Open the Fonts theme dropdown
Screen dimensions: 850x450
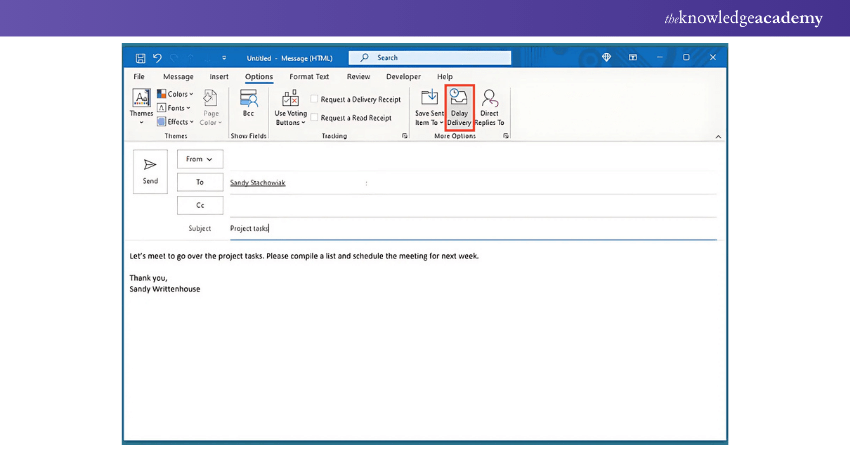pos(174,108)
